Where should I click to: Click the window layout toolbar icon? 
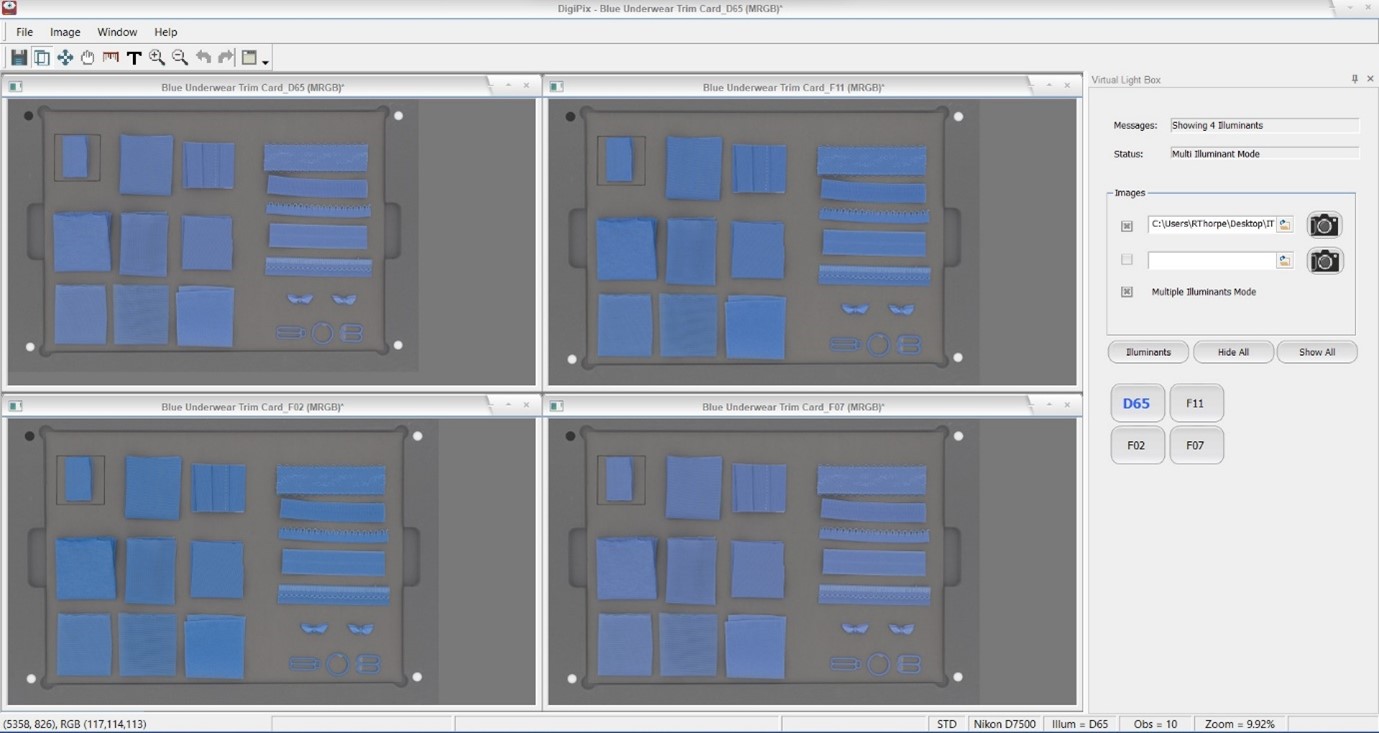click(250, 58)
